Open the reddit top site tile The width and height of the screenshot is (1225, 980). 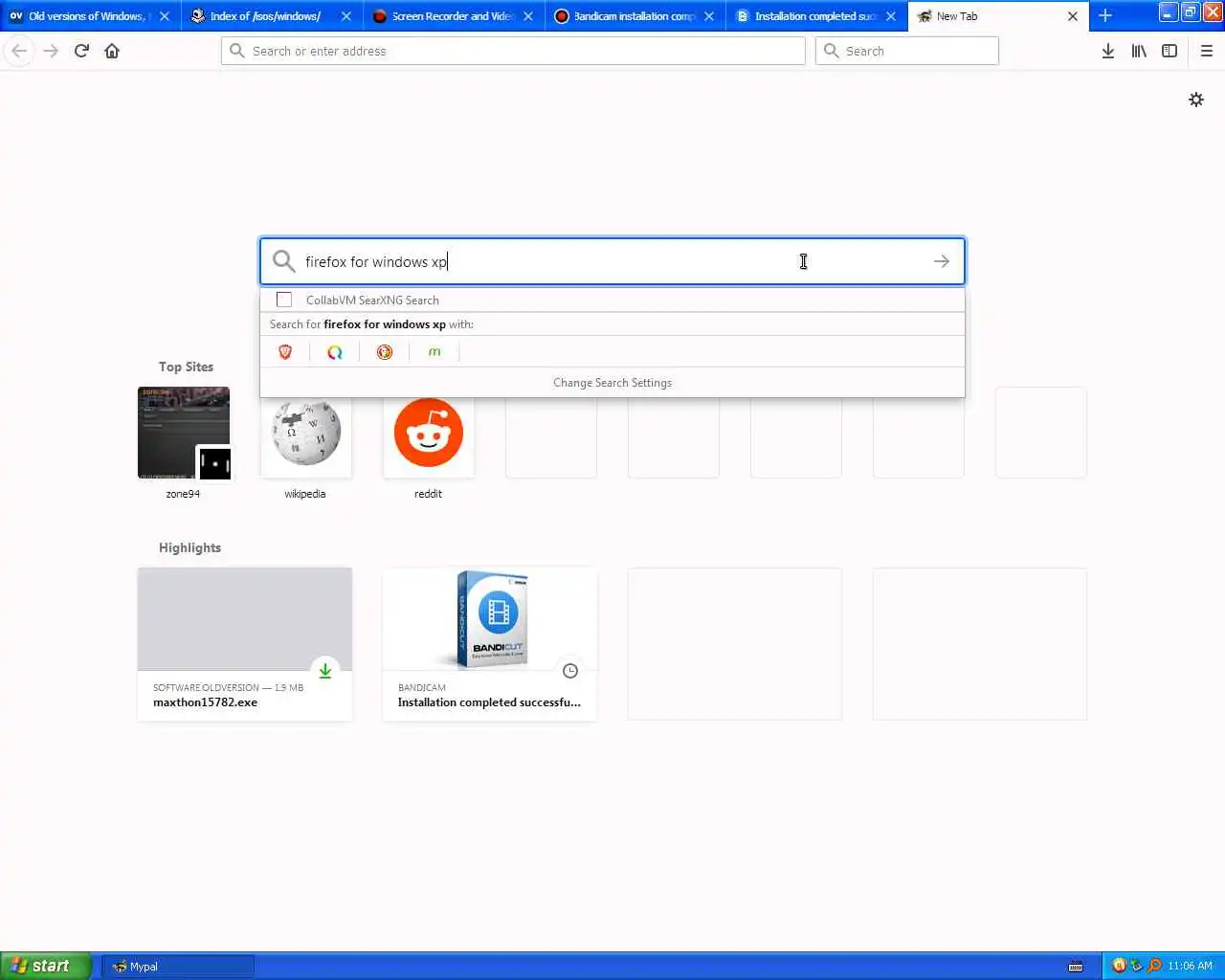[429, 440]
